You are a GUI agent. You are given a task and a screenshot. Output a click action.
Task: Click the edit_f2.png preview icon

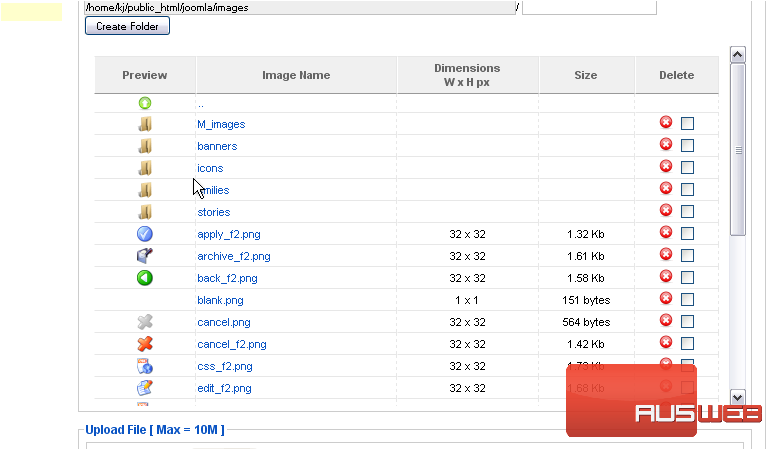click(x=145, y=388)
